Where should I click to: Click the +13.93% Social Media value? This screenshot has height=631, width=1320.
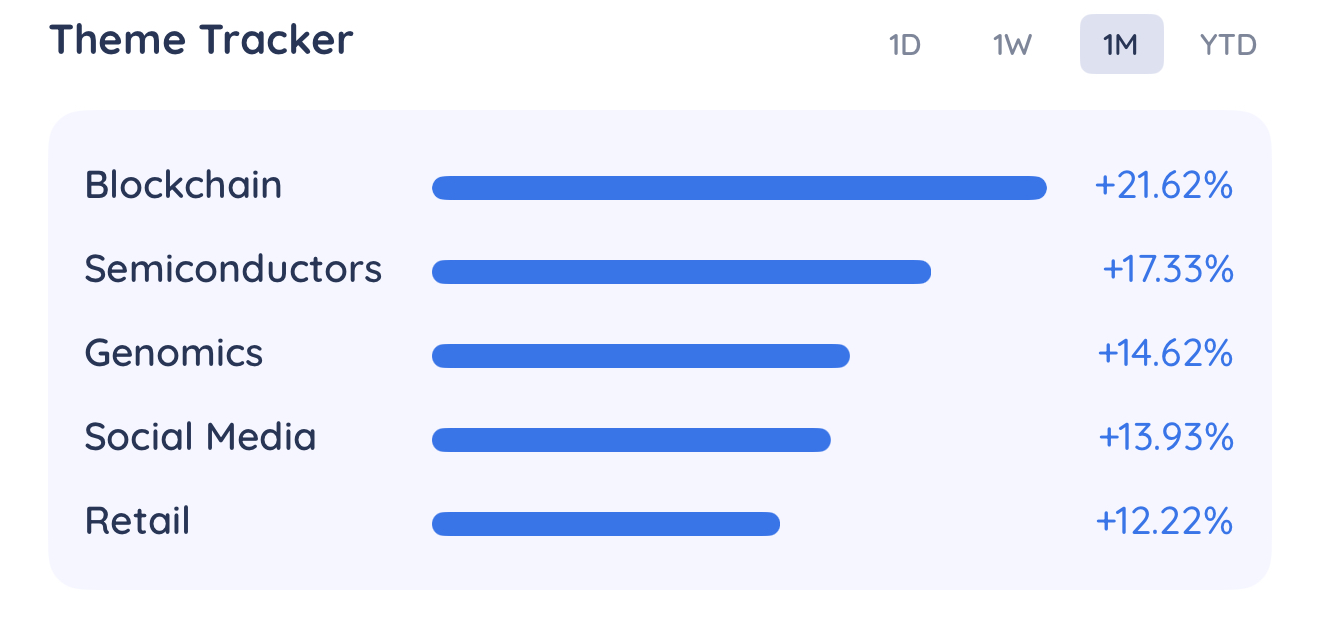click(1165, 437)
